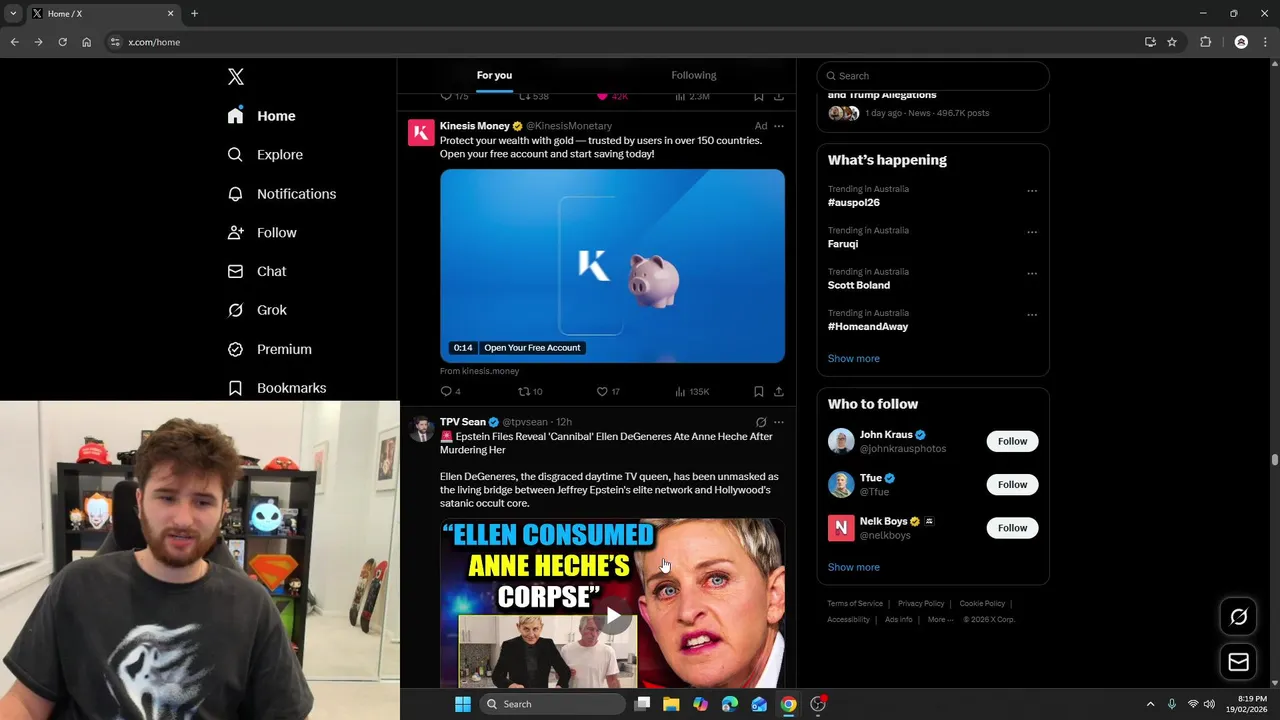The width and height of the screenshot is (1280, 720).
Task: Click the Windows taskbar Search box
Action: [x=552, y=704]
